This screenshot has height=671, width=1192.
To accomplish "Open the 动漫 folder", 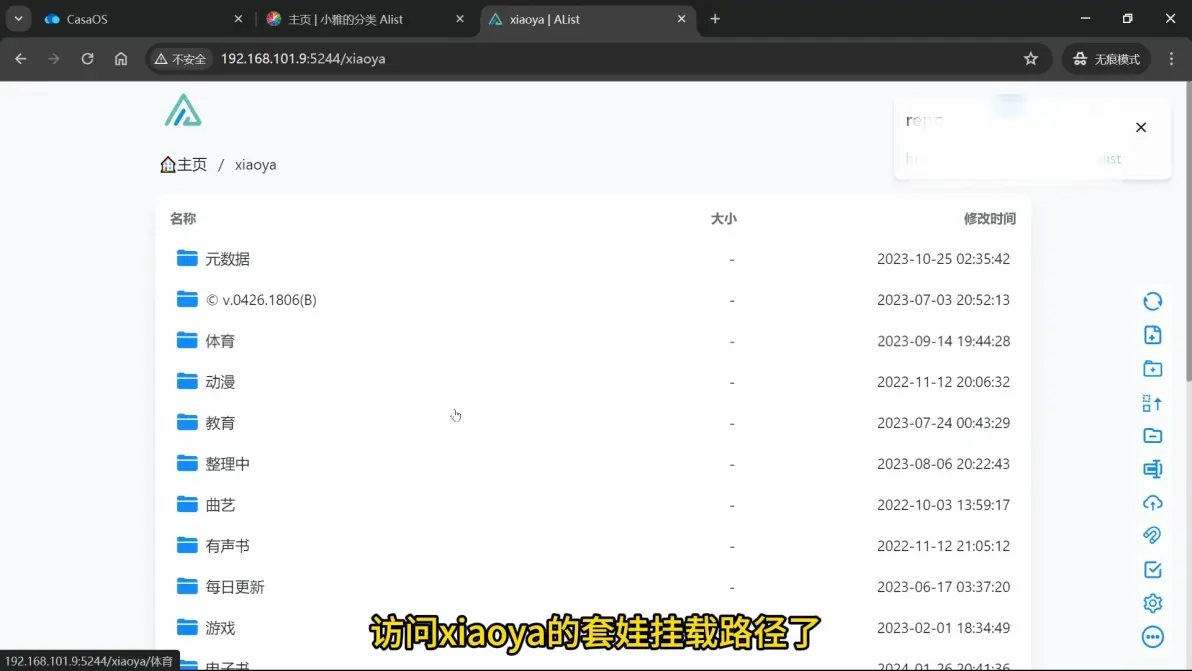I will click(220, 382).
